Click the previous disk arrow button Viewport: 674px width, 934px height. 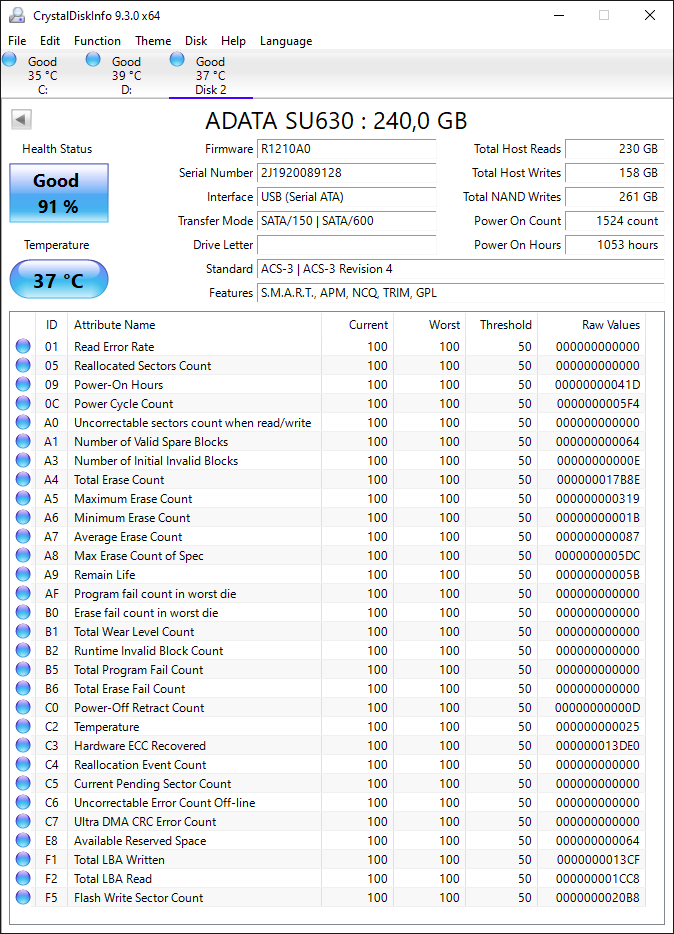(x=21, y=119)
